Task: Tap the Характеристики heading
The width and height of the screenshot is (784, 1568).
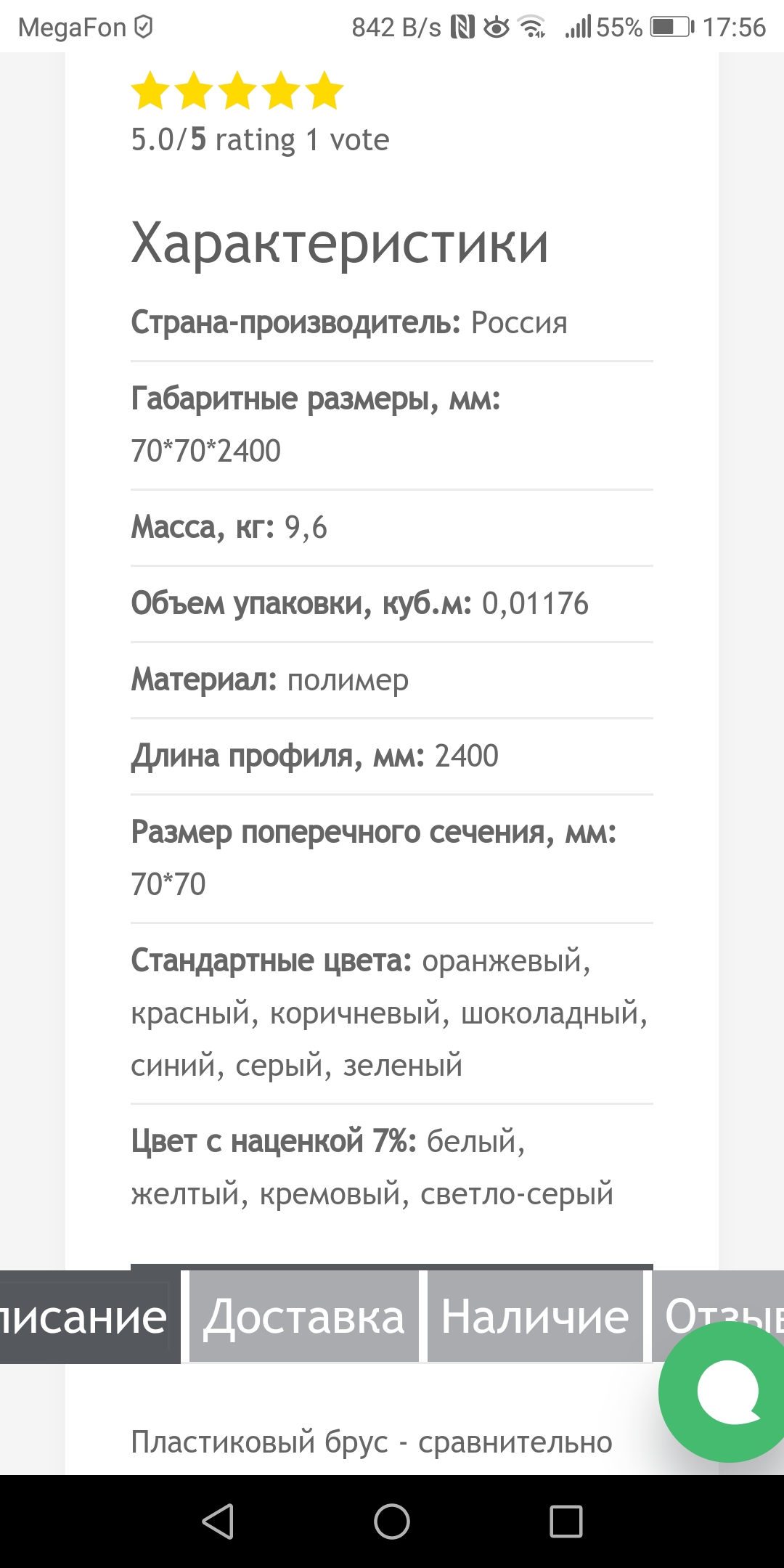Action: [x=340, y=242]
